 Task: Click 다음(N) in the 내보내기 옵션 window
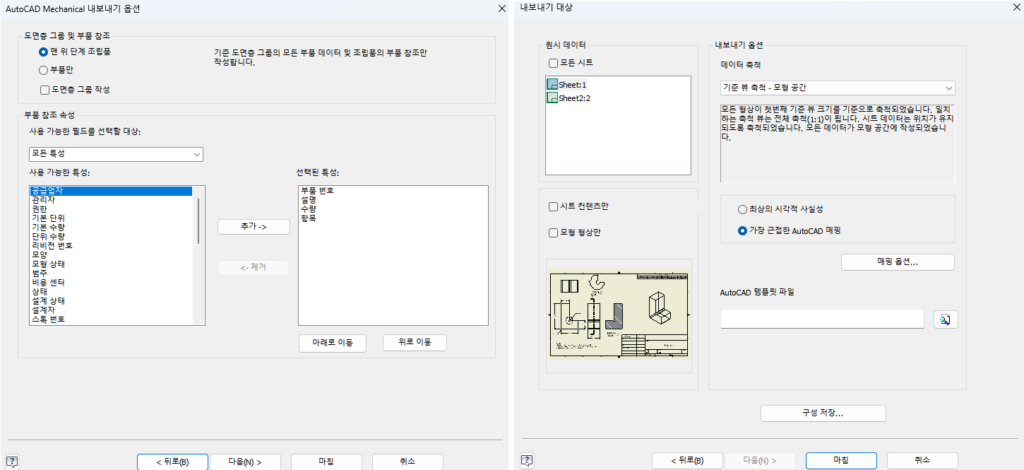pyautogui.click(x=245, y=462)
